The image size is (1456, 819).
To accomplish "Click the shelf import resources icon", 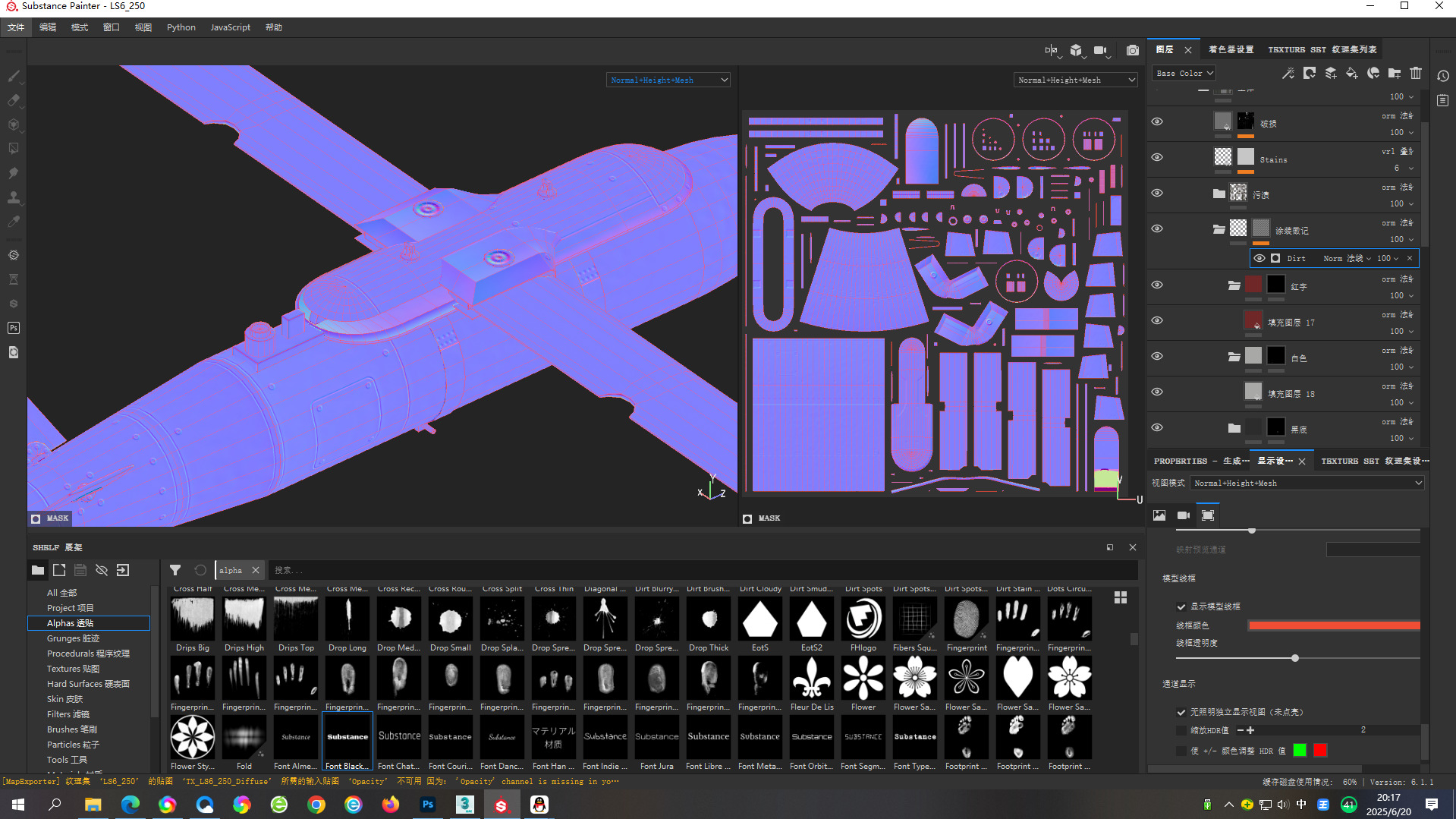I will pyautogui.click(x=123, y=570).
